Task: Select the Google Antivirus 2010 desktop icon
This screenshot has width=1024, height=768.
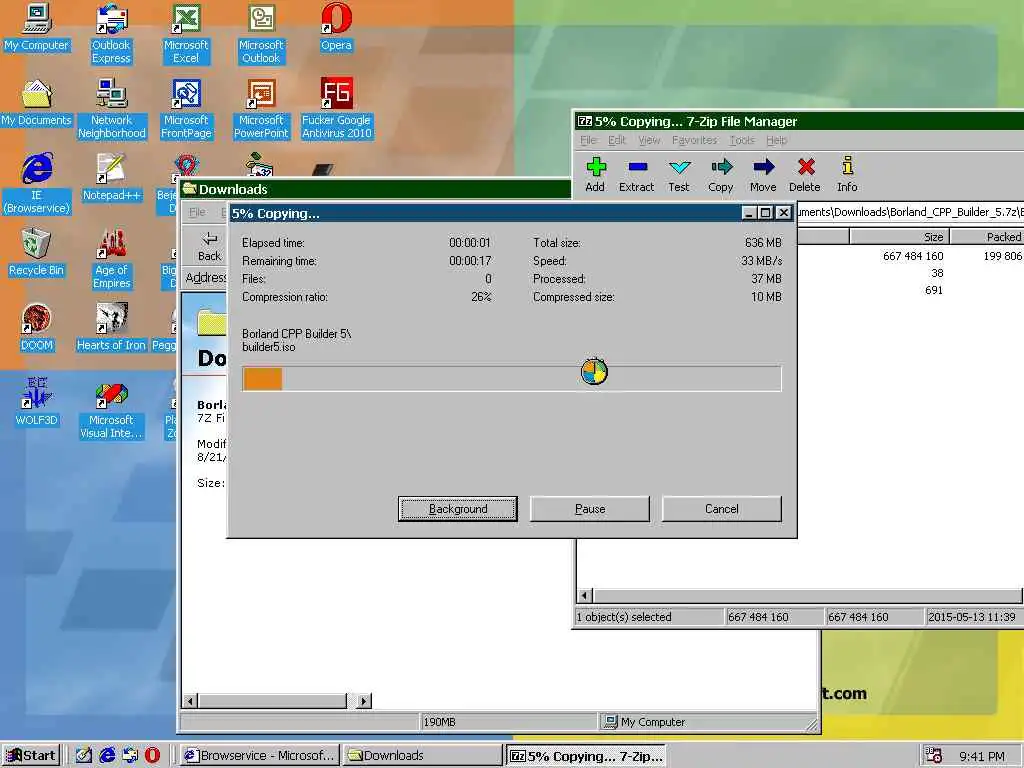Action: tap(336, 109)
